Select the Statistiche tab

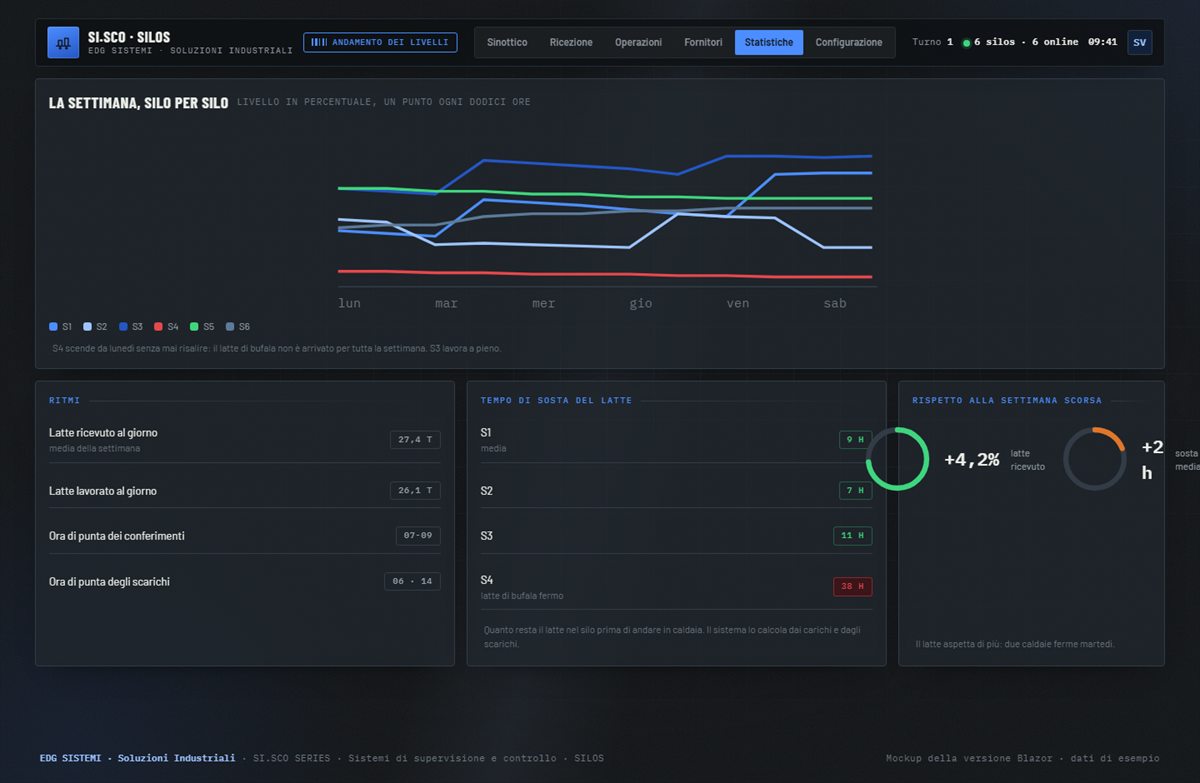[769, 42]
